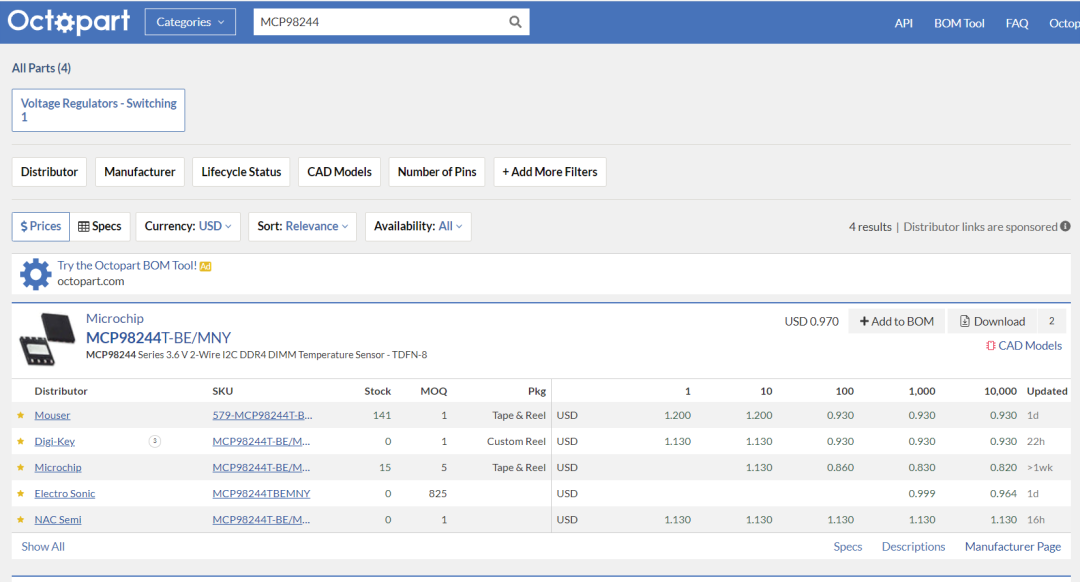Image resolution: width=1080 pixels, height=582 pixels.
Task: Click the Digi-Key offers count badge
Action: pos(155,441)
